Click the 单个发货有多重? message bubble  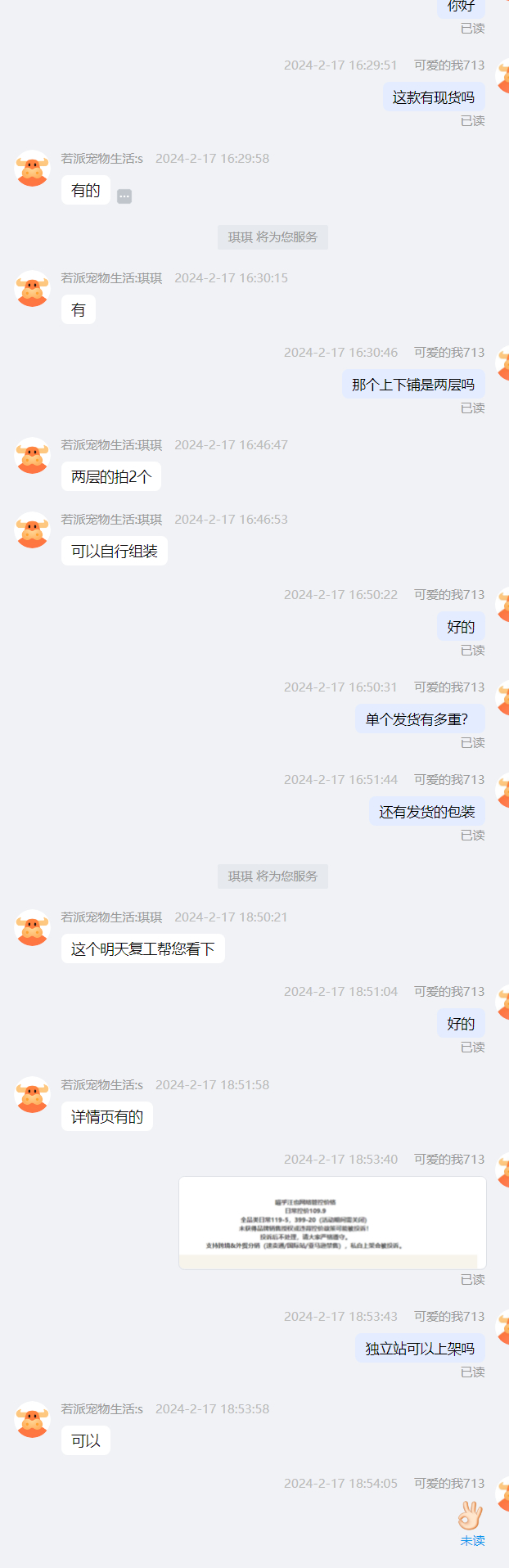click(421, 719)
